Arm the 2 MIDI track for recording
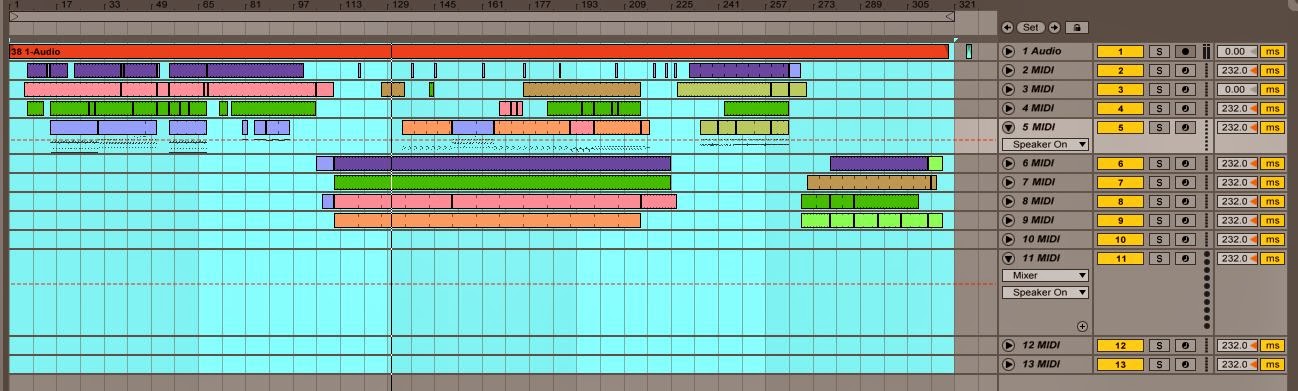 pyautogui.click(x=1186, y=70)
